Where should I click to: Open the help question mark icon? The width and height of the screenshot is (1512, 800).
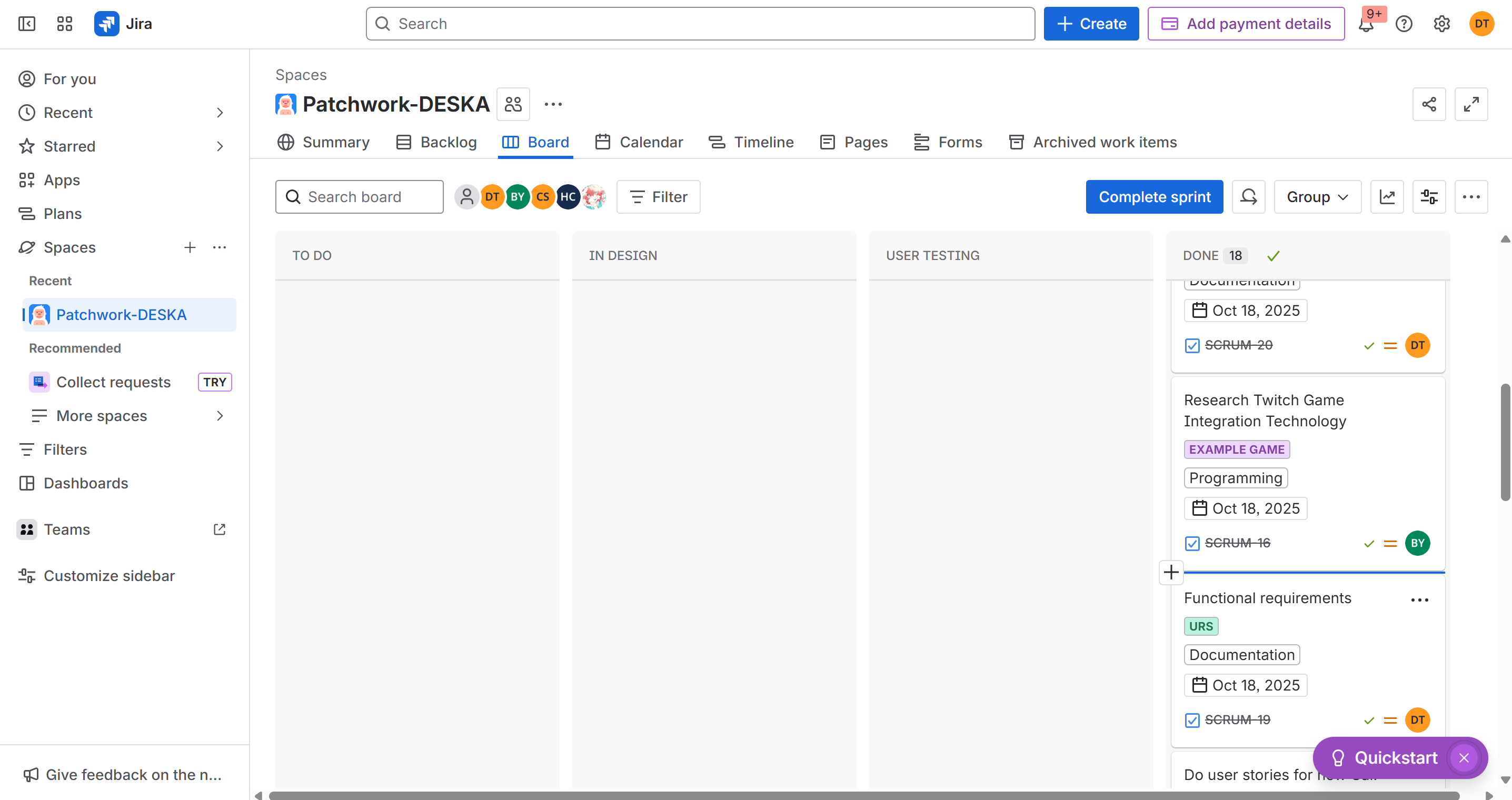click(1404, 24)
